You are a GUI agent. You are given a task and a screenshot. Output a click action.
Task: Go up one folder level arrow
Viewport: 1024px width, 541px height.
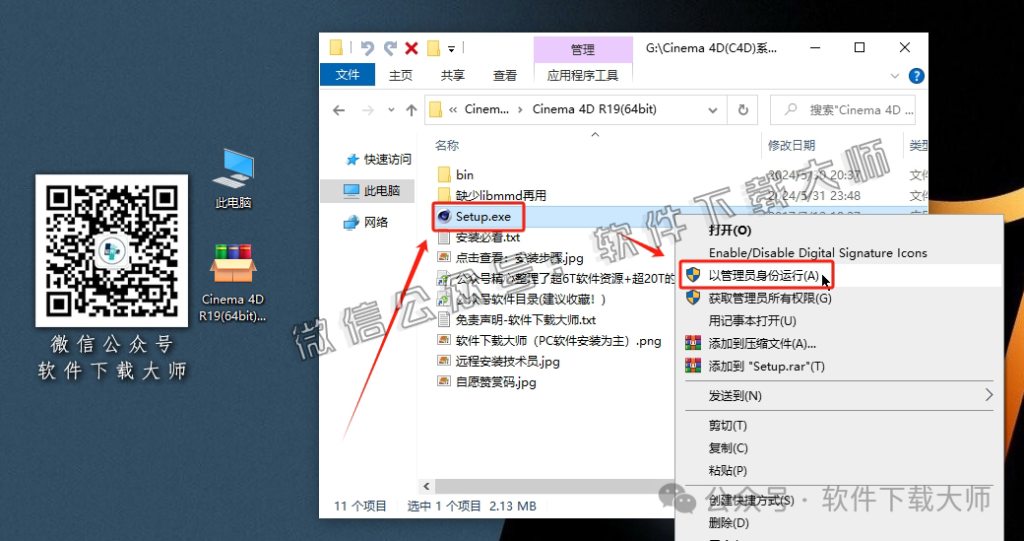pos(411,110)
